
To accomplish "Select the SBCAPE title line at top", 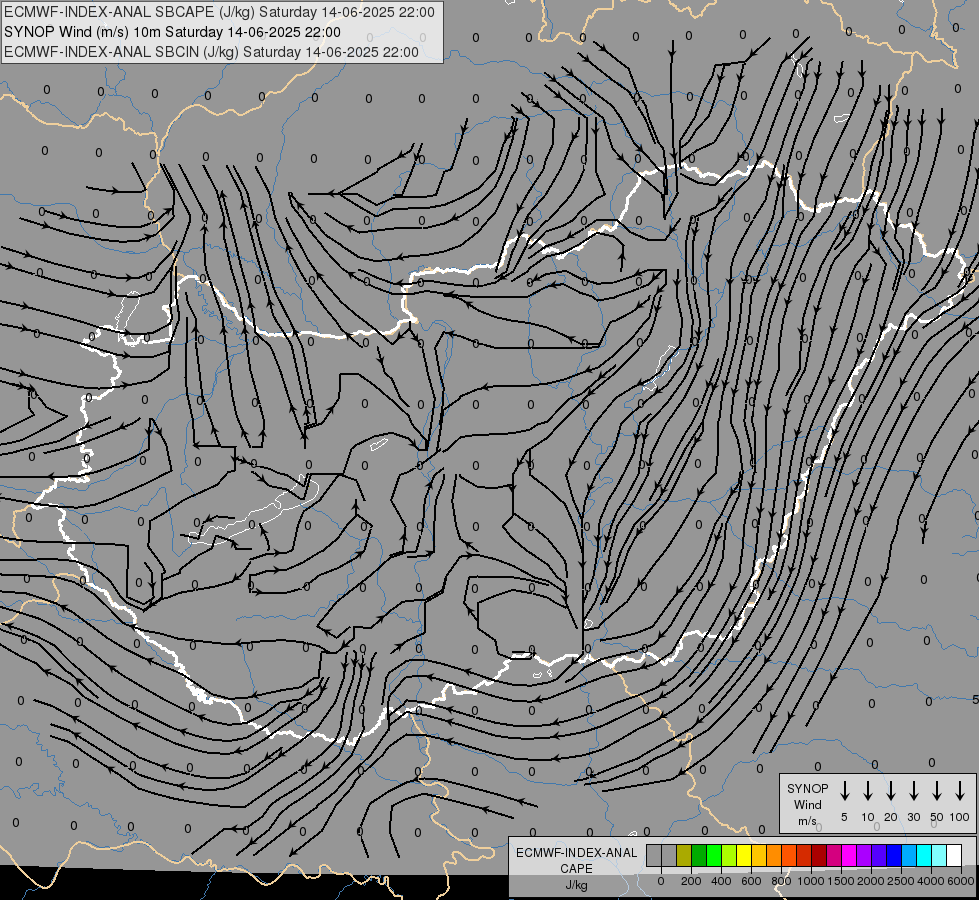I will (x=219, y=12).
